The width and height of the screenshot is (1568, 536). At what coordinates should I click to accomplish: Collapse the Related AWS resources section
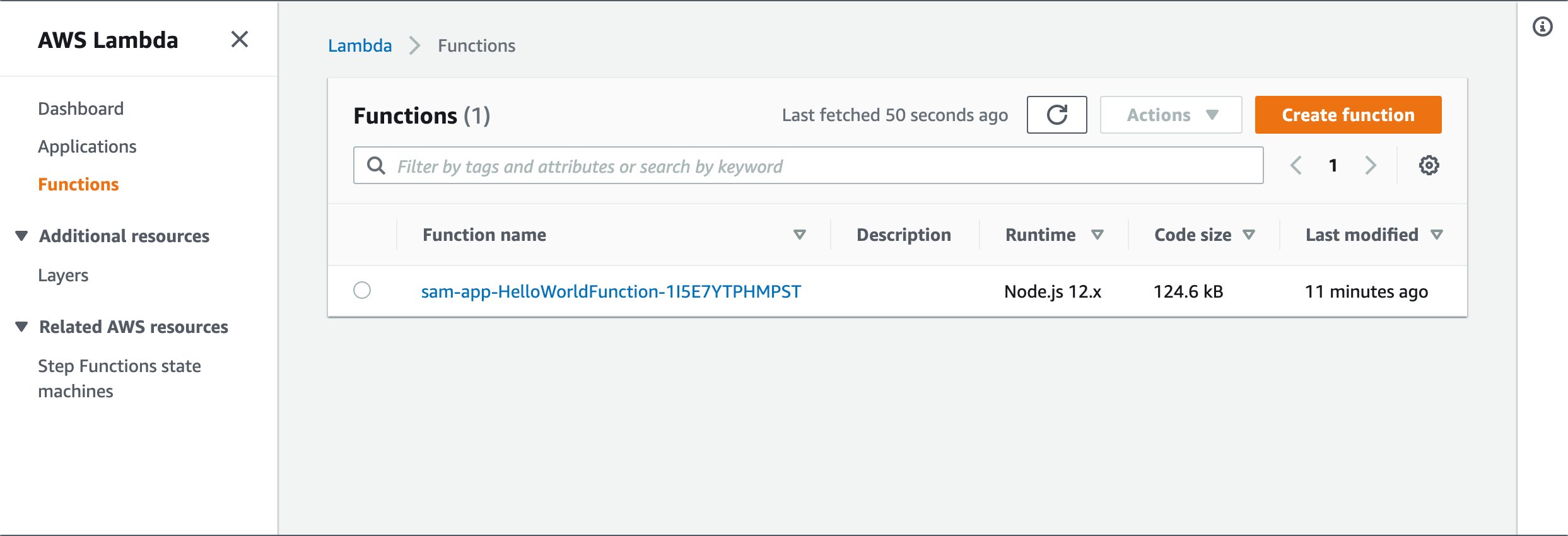tap(21, 325)
